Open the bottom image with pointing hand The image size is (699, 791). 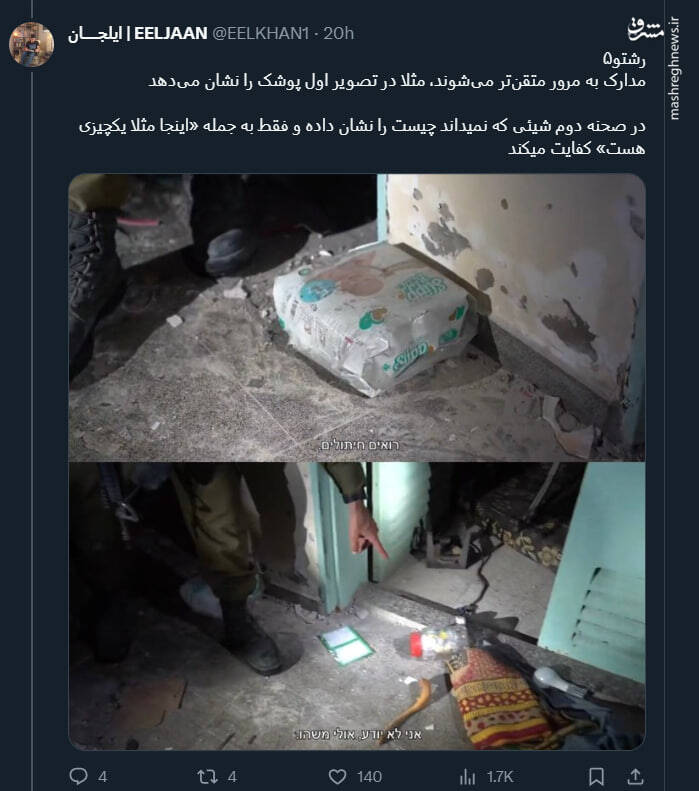point(357,606)
